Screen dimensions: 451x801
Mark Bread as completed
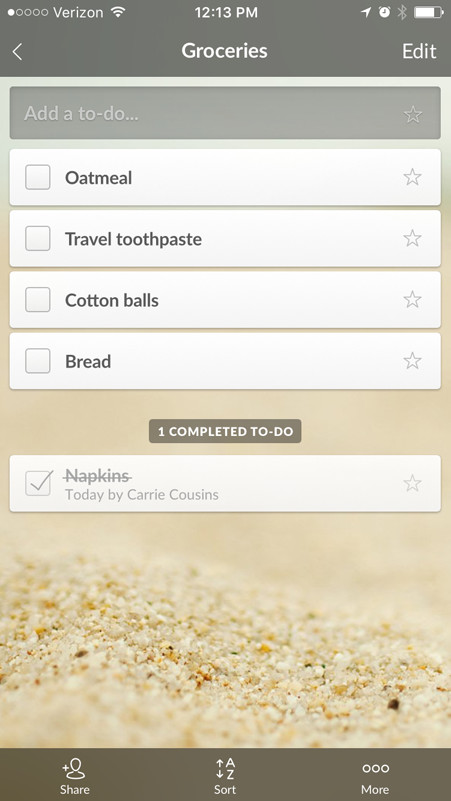point(38,361)
